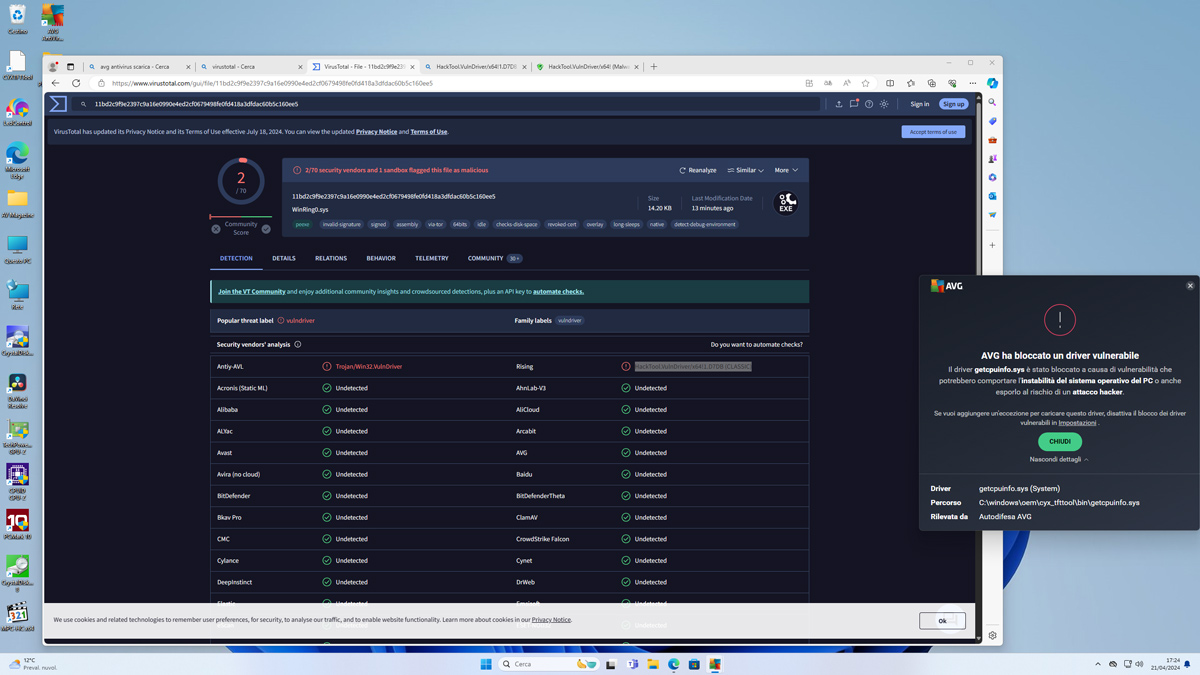The height and width of the screenshot is (675, 1200).
Task: Click the Edge sidebar Outlook icon
Action: [992, 196]
